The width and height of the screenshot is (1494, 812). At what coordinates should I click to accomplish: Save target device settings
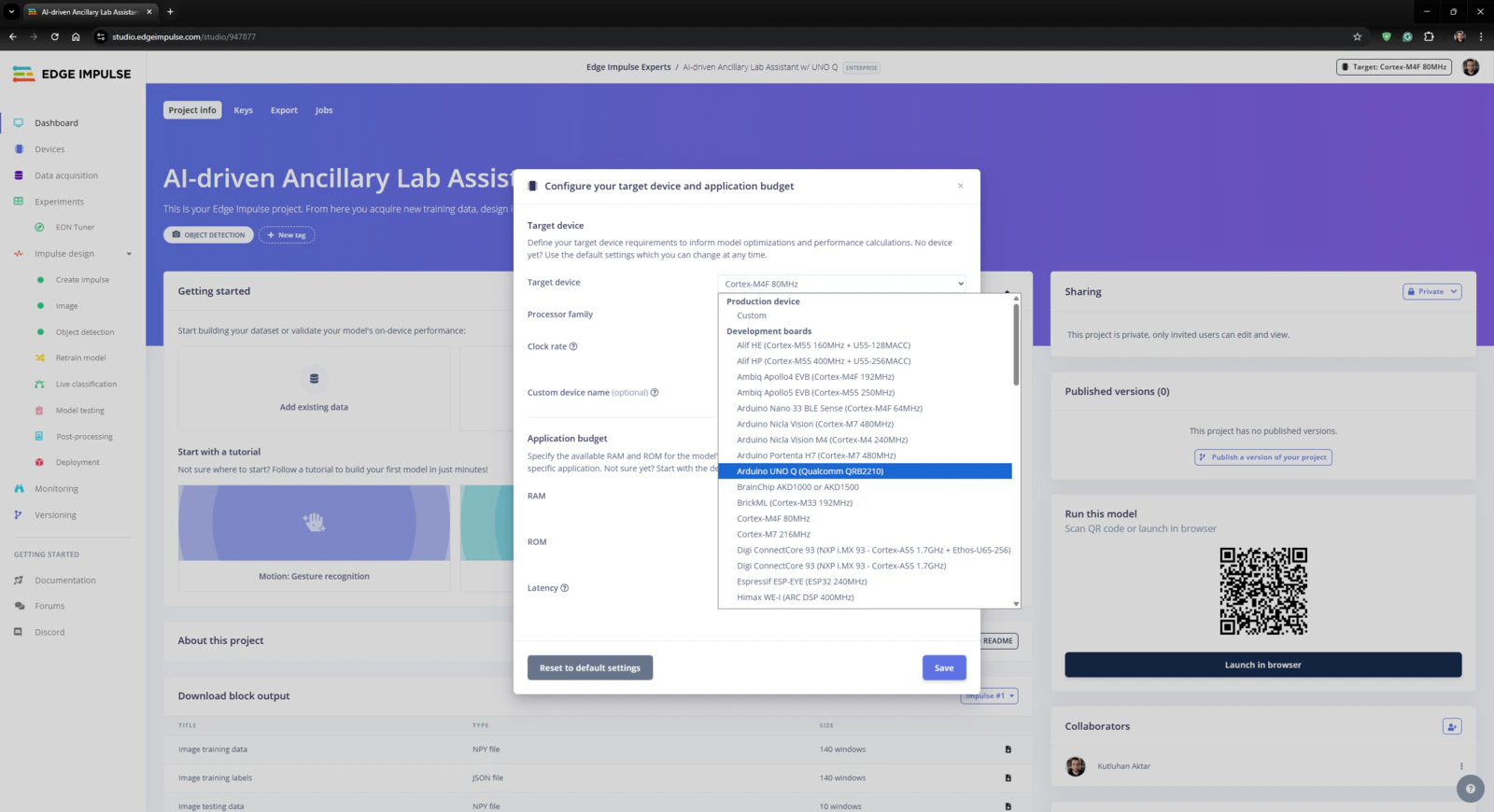click(944, 668)
